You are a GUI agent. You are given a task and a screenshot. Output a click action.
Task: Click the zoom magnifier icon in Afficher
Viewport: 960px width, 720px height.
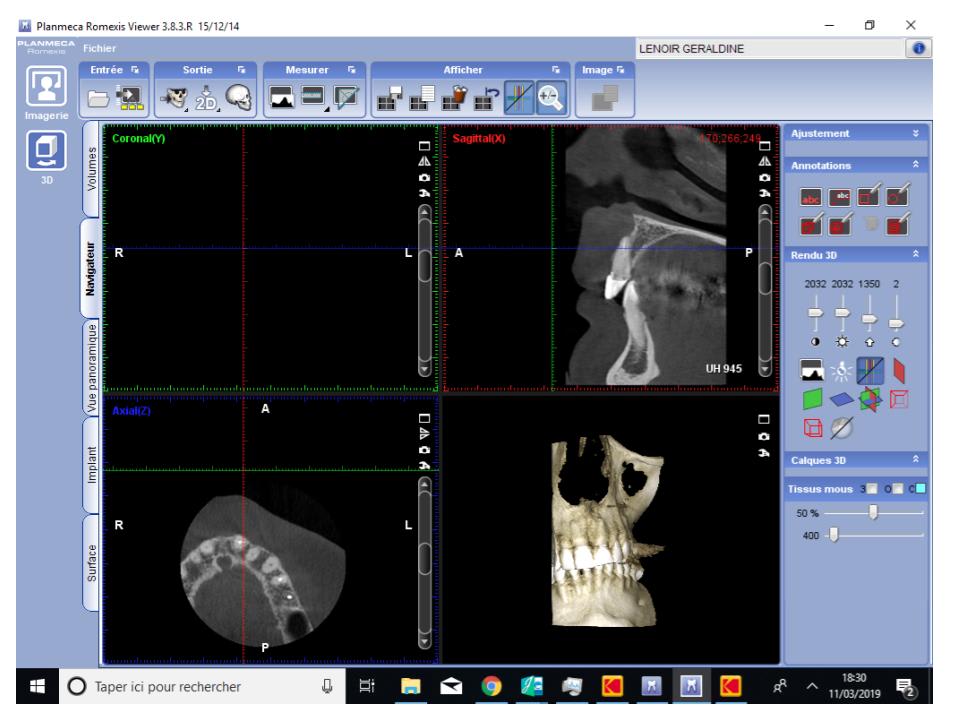550,97
